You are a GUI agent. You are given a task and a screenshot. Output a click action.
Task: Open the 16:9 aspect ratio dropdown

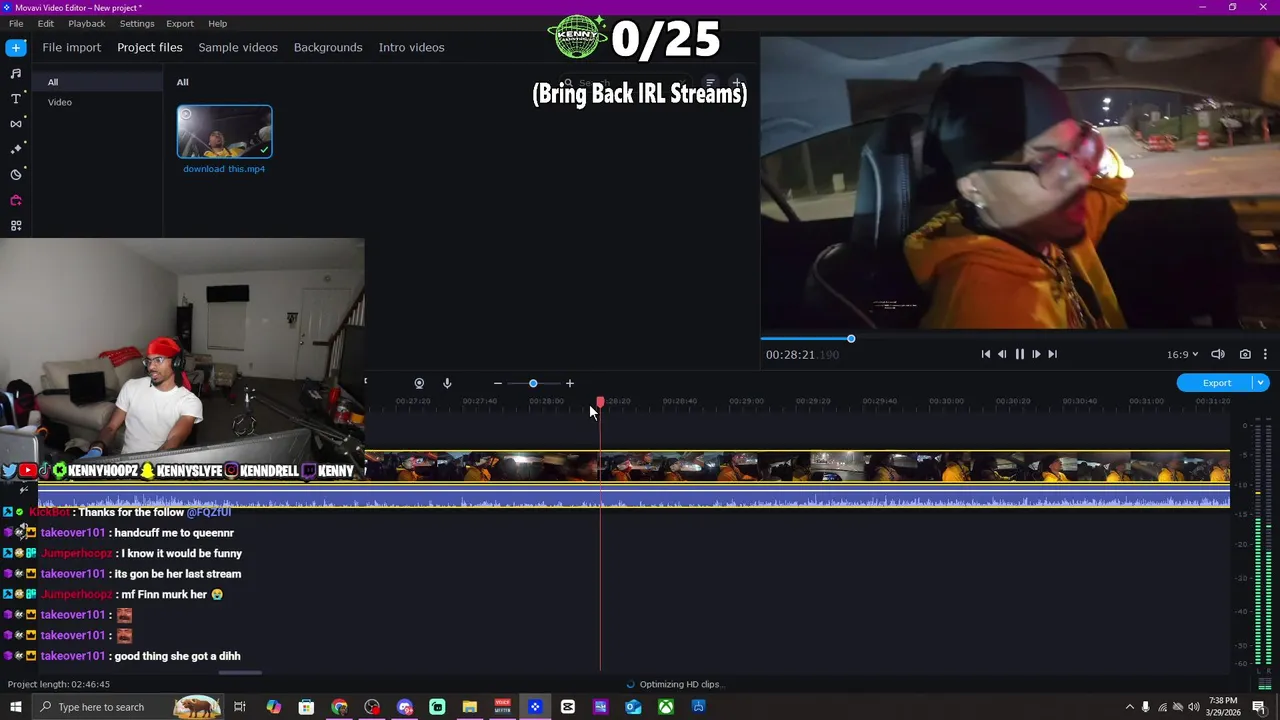[x=1182, y=354]
